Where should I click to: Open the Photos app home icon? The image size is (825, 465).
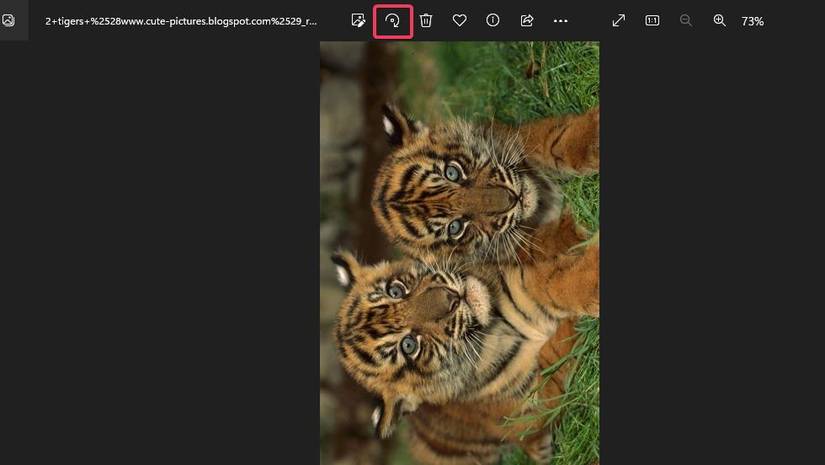click(8, 21)
